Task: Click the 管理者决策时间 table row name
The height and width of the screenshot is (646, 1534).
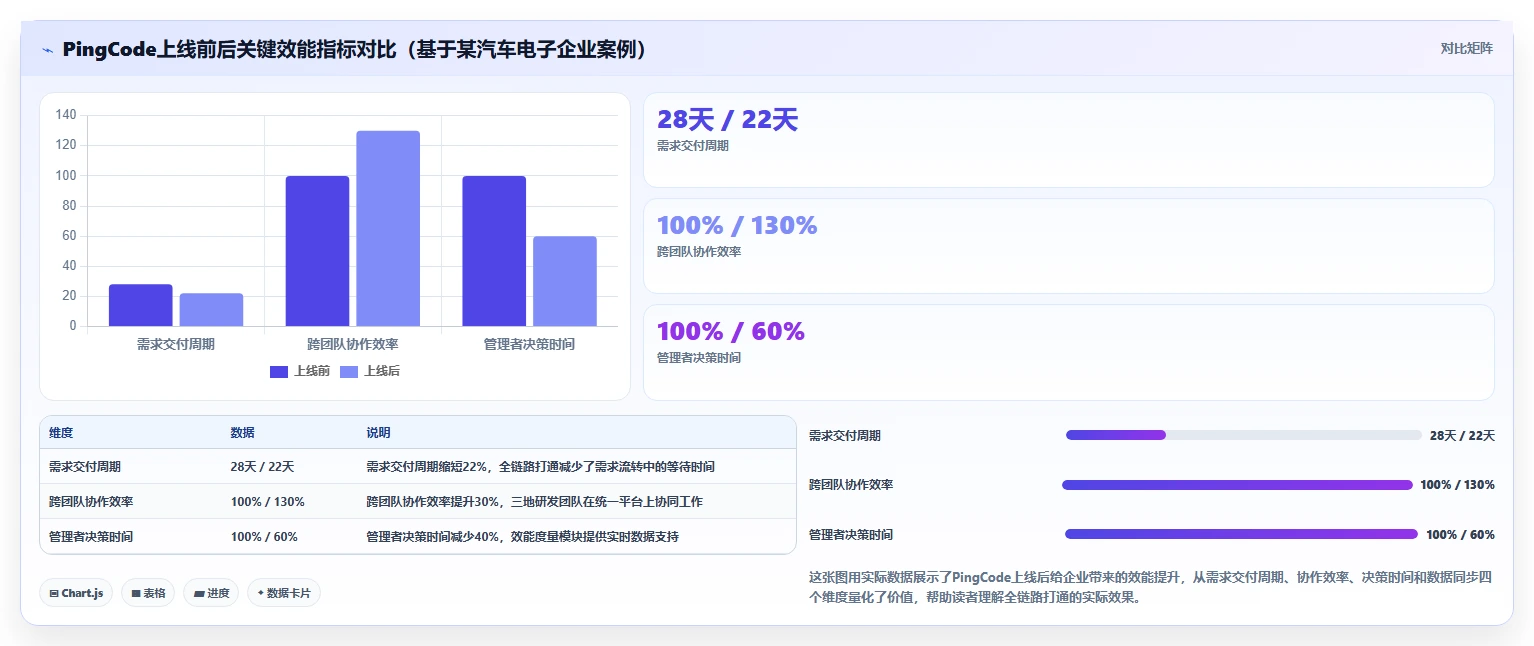Action: click(91, 537)
